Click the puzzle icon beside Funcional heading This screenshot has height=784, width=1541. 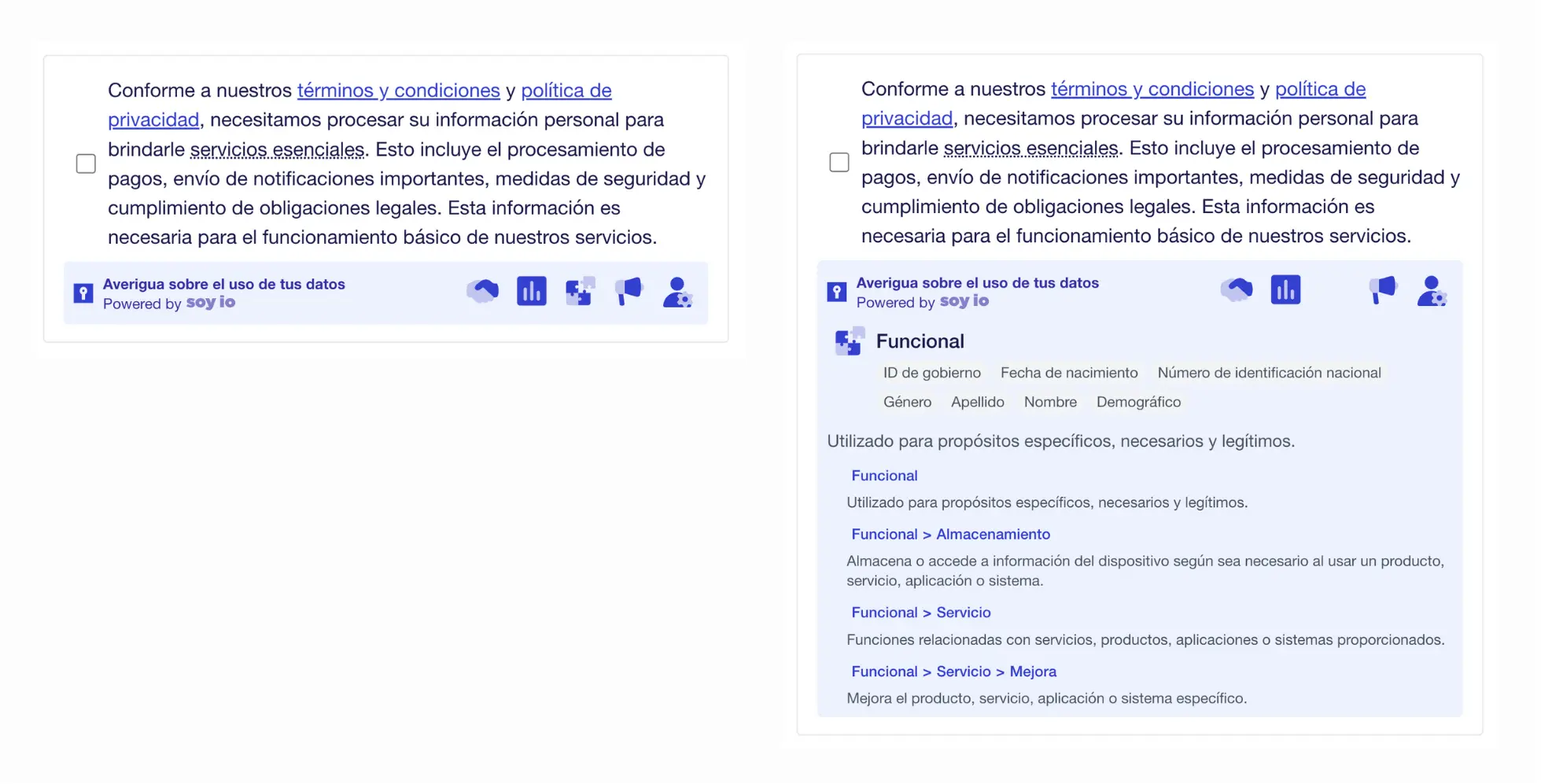(x=850, y=341)
